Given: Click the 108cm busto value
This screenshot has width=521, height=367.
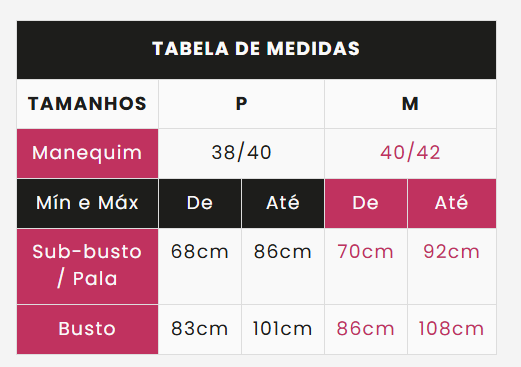Looking at the screenshot, I should (451, 329).
